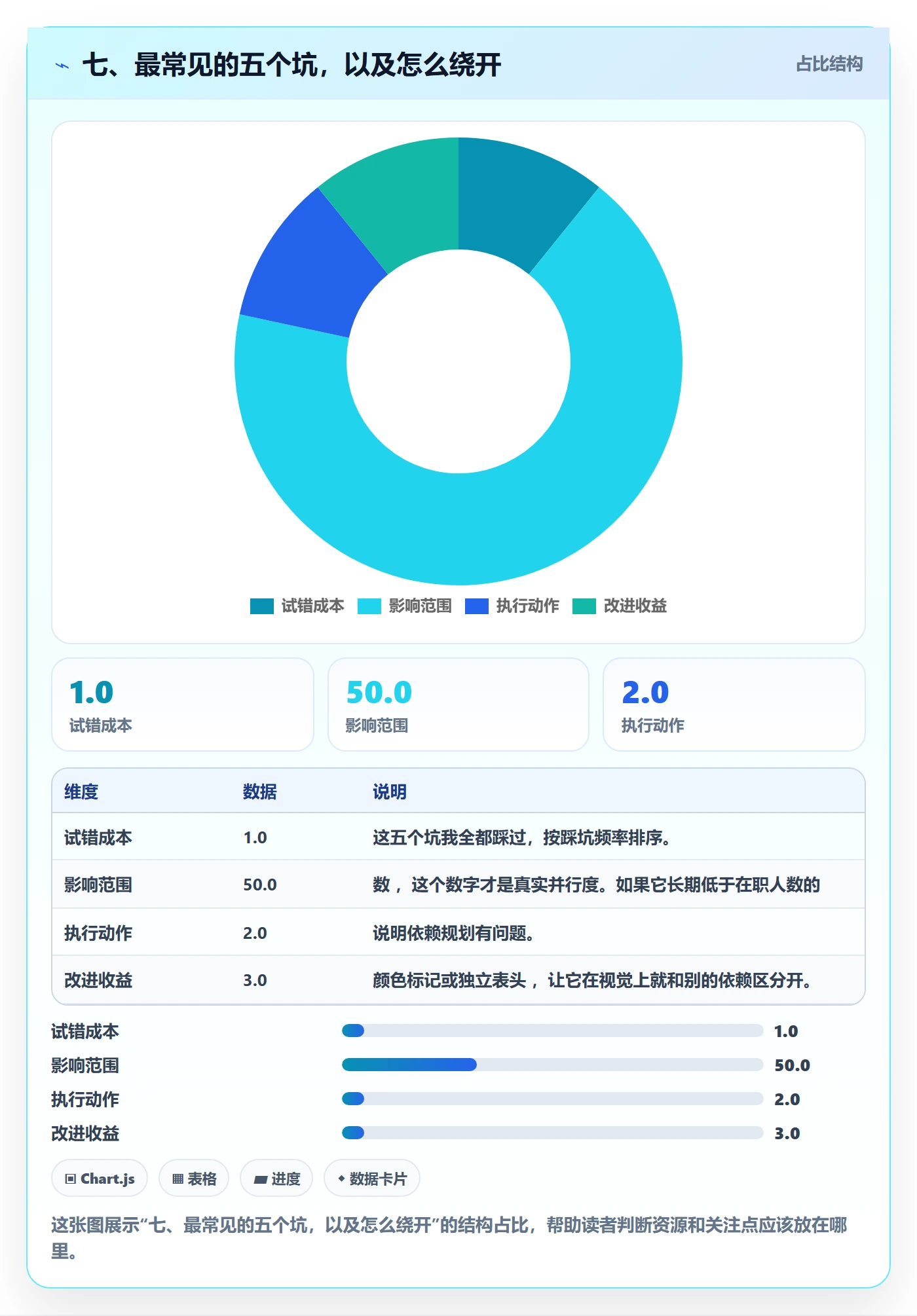Click the 50.0 value beside the progress bar
The image size is (917, 1316).
coord(792,1065)
